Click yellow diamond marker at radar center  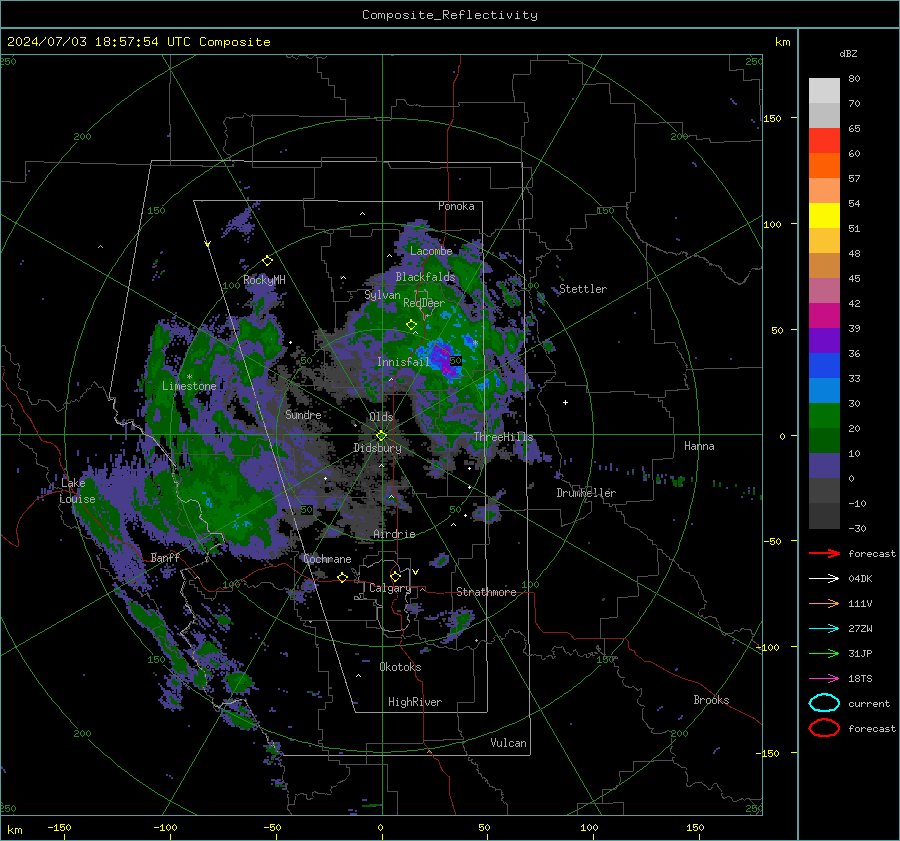pos(381,436)
